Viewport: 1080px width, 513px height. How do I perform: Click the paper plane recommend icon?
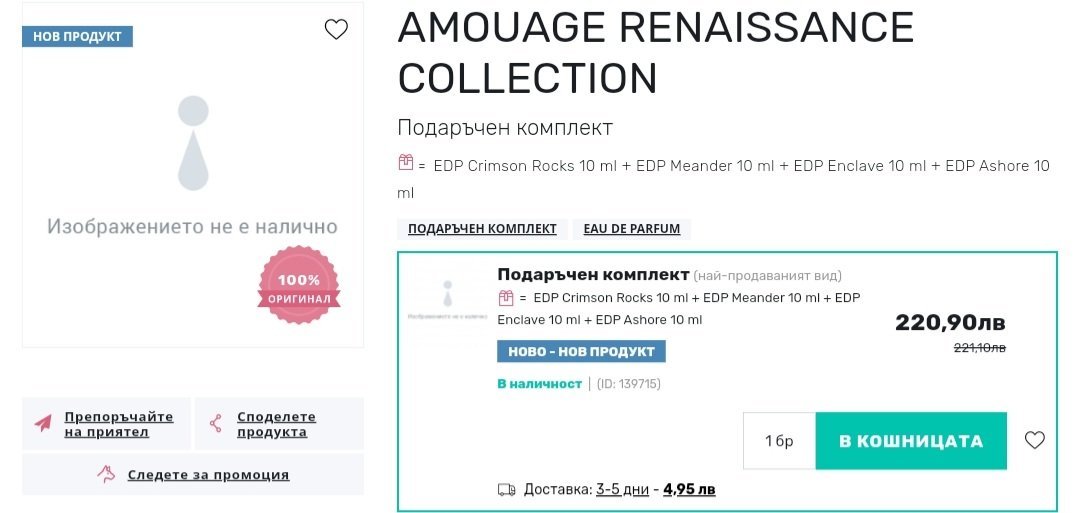pos(43,423)
